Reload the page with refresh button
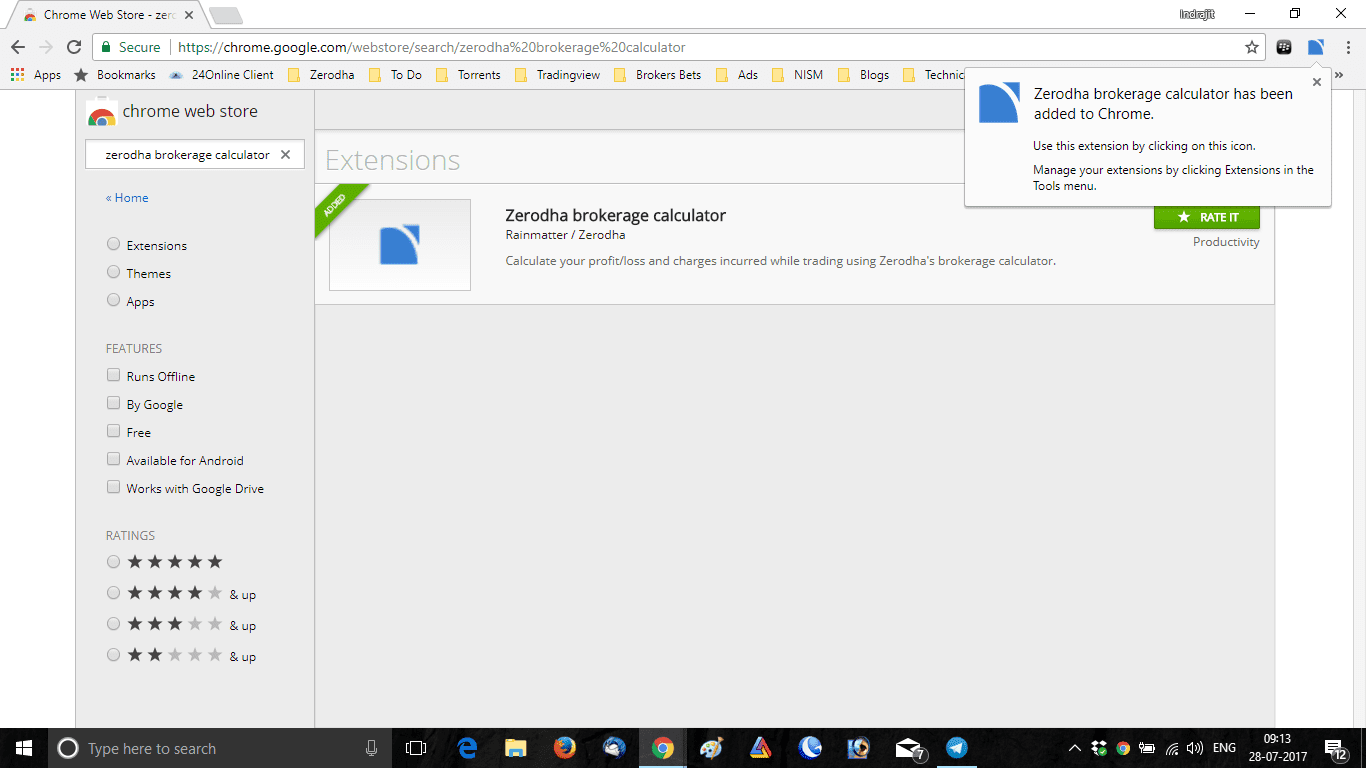 tap(73, 47)
